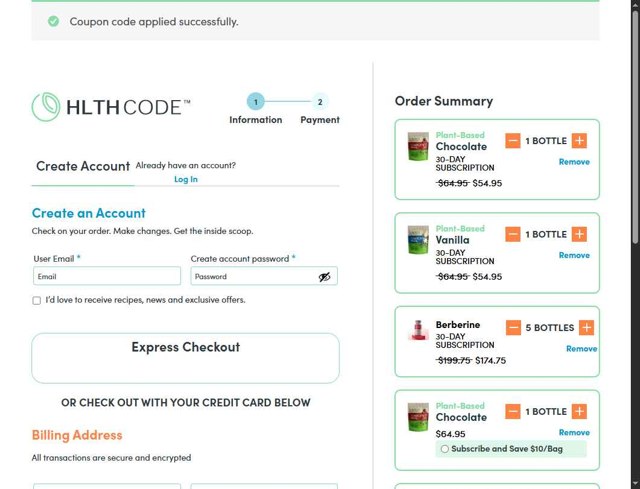The width and height of the screenshot is (640, 489).
Task: Click the Vanilla product thumbnail
Action: click(x=418, y=240)
